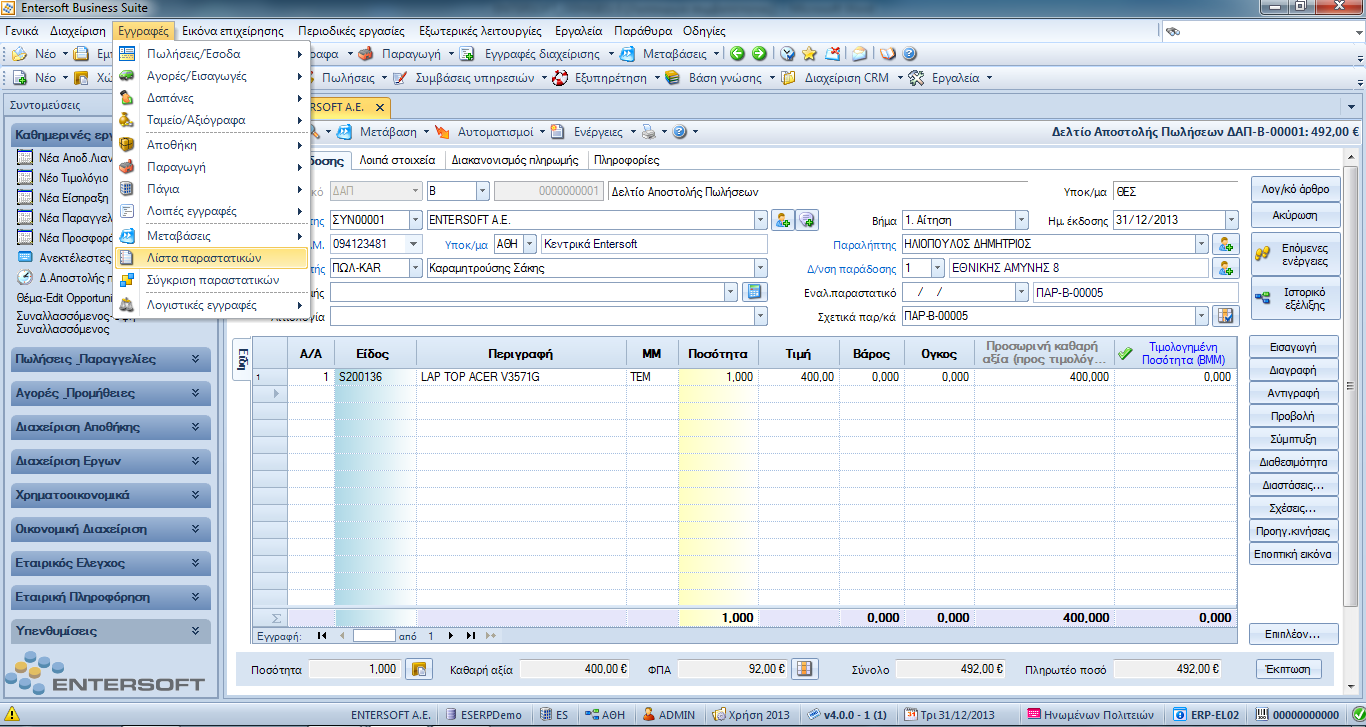Open Εξυπηρέτηση lifebuoy toolbar item
This screenshot has height=727, width=1366.
[604, 77]
